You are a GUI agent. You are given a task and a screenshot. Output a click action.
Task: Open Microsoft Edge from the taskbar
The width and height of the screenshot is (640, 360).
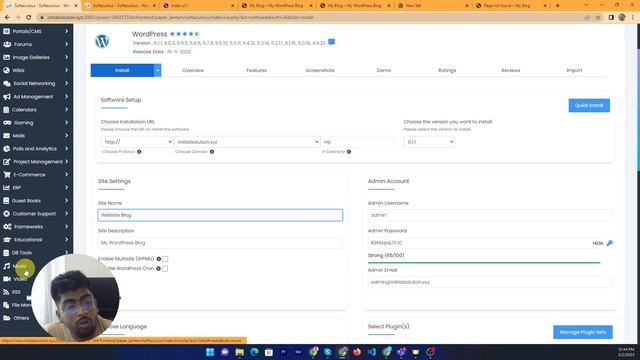254,352
